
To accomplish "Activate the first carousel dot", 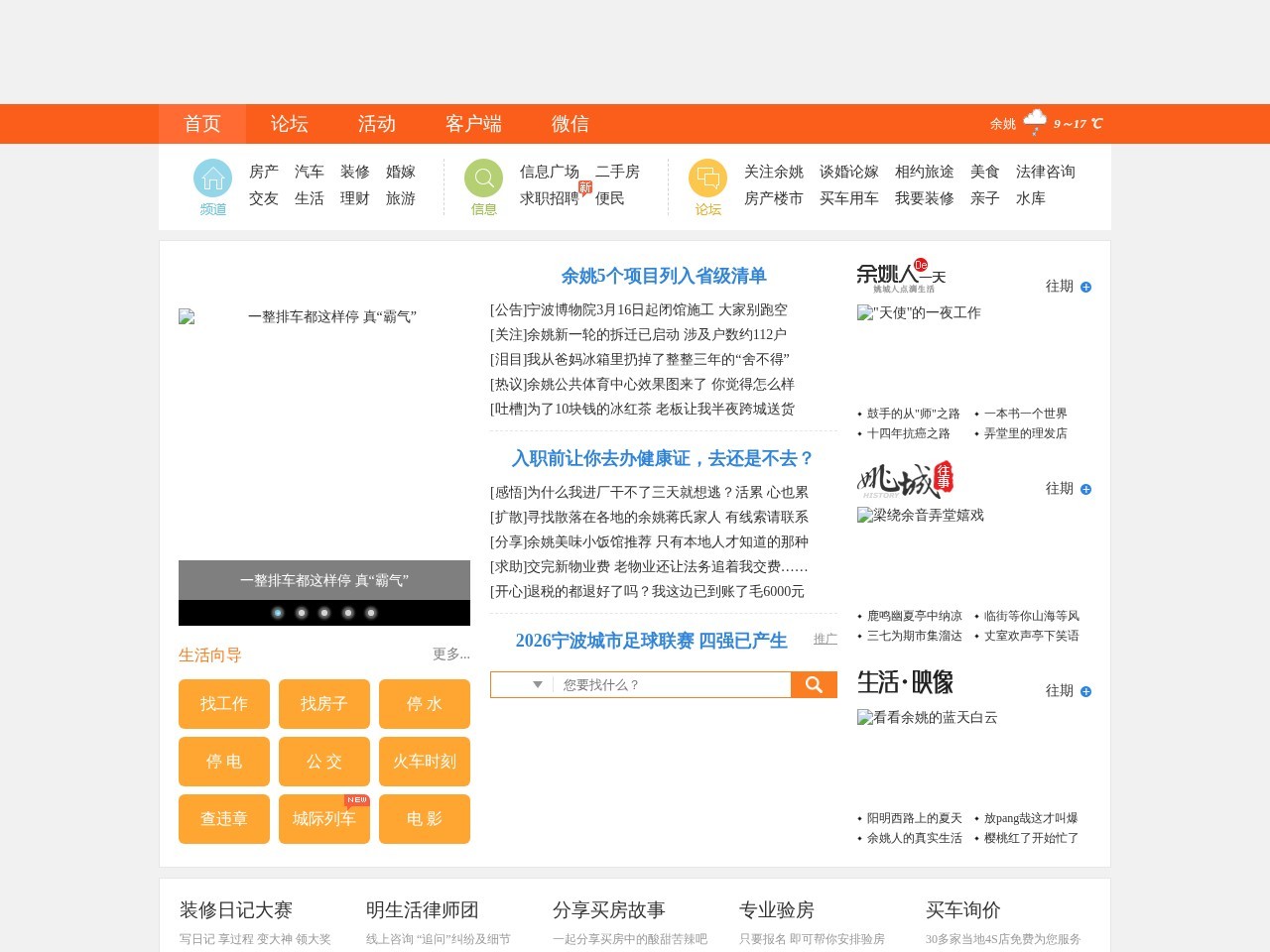I will pos(277,614).
